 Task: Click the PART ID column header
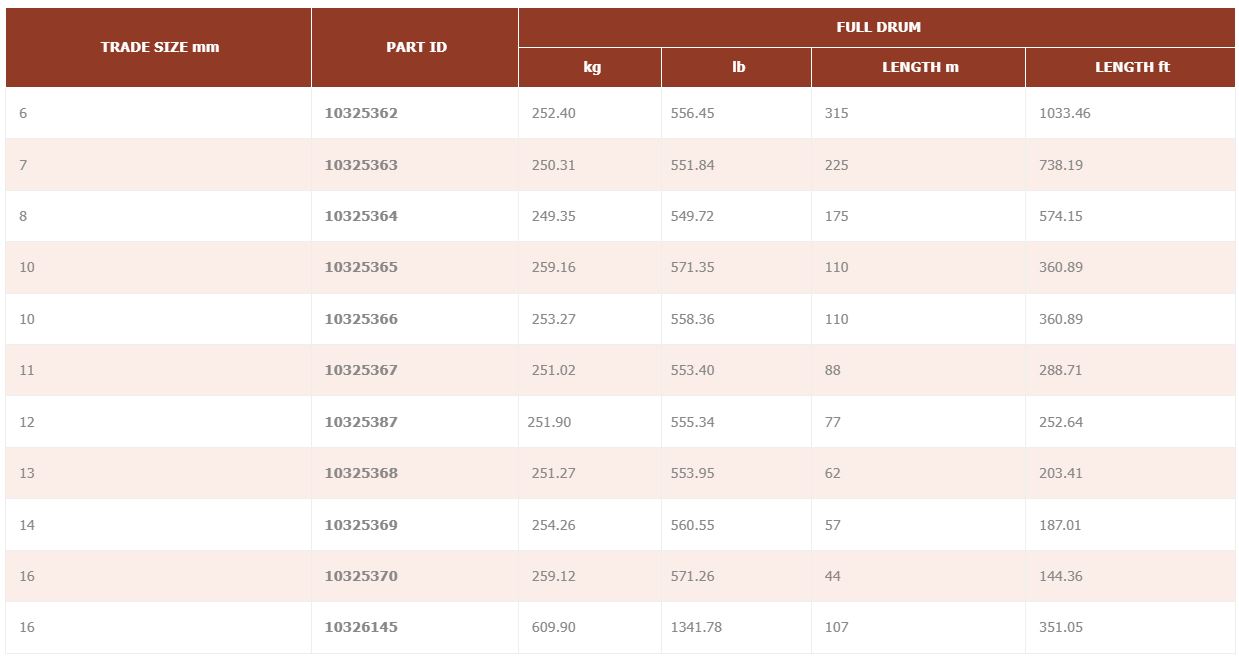pos(416,47)
